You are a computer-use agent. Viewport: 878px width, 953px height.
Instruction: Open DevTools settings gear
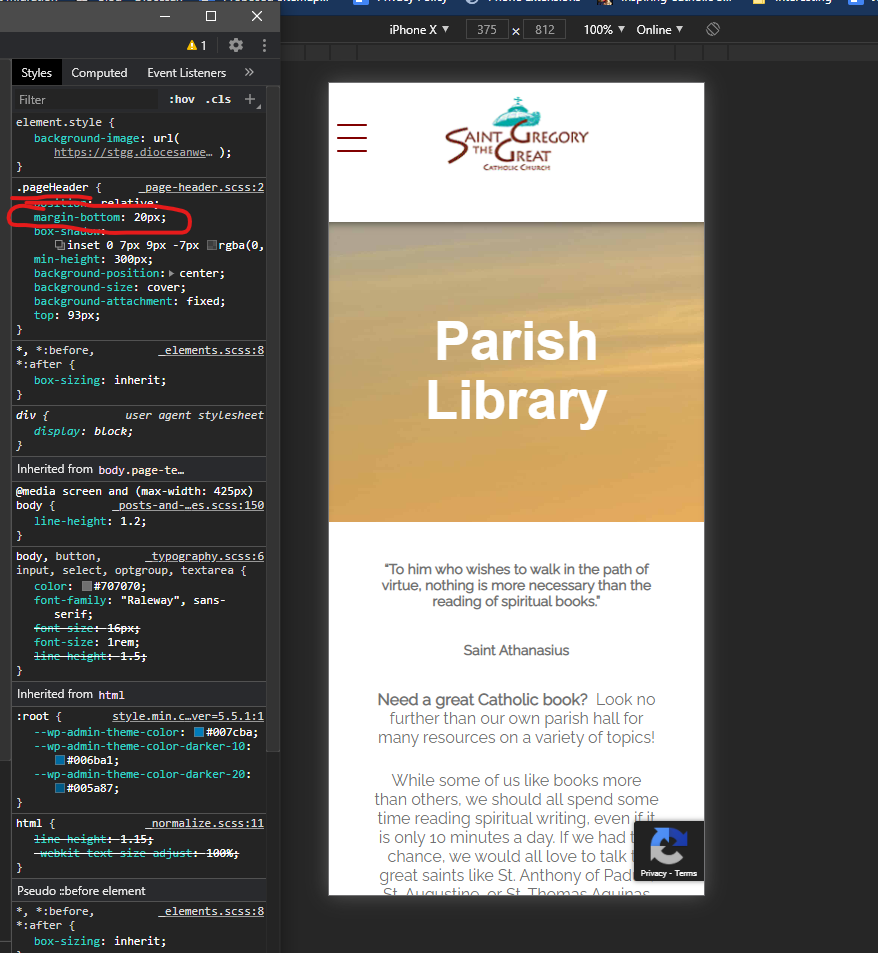(x=236, y=45)
